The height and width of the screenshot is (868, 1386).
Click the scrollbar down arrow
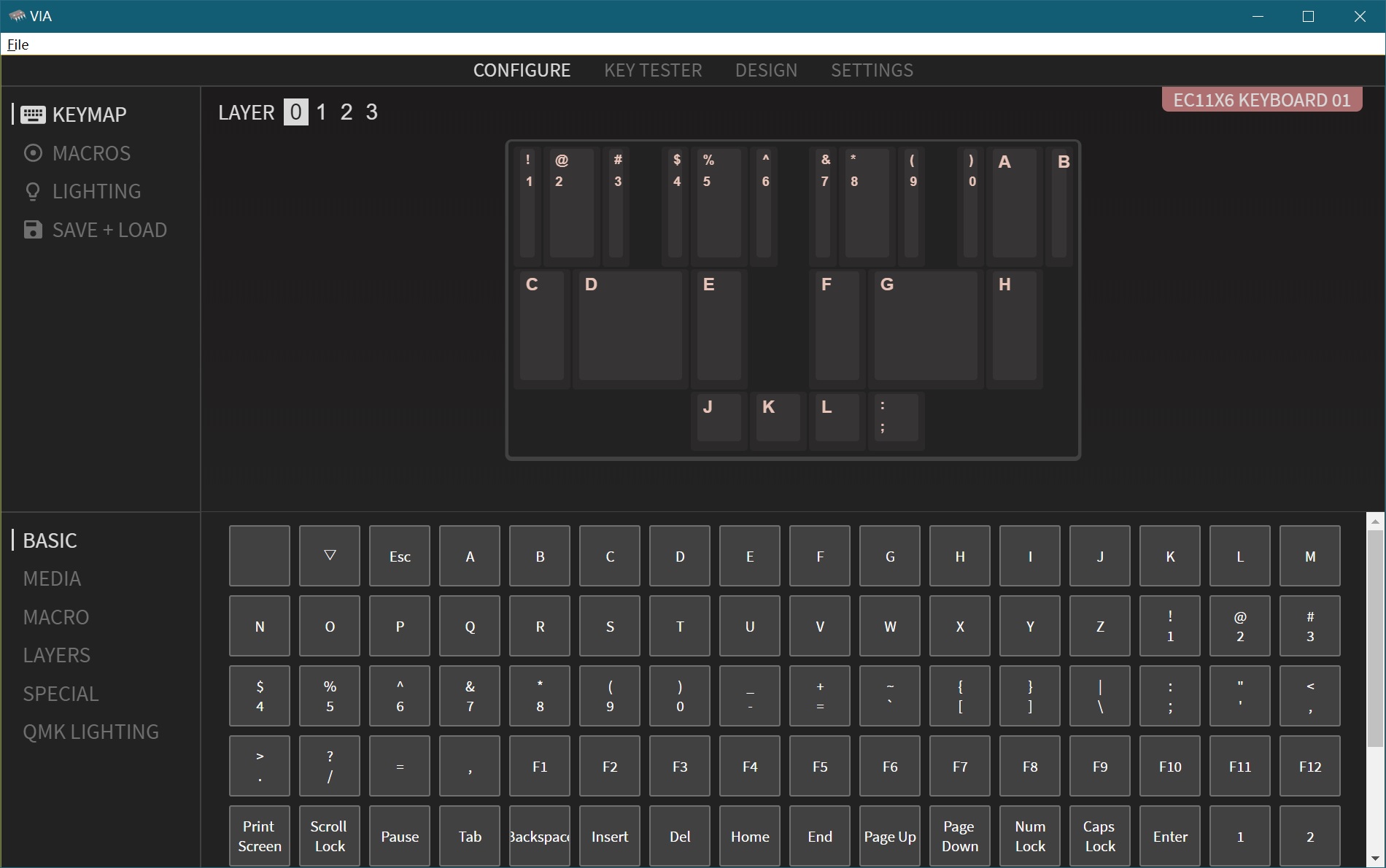click(x=1375, y=859)
